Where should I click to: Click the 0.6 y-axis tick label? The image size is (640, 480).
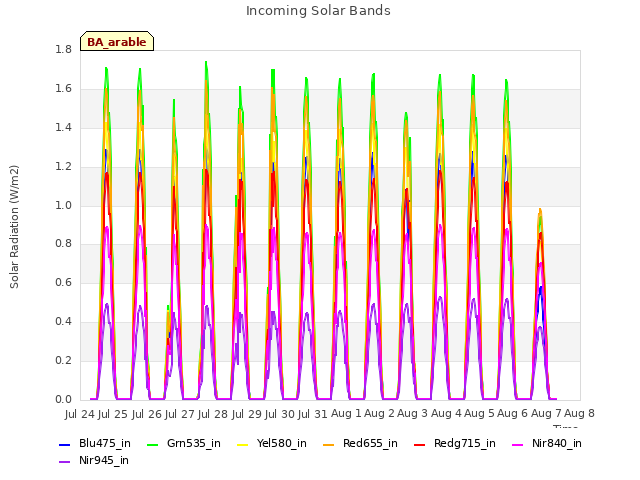[x=63, y=283]
